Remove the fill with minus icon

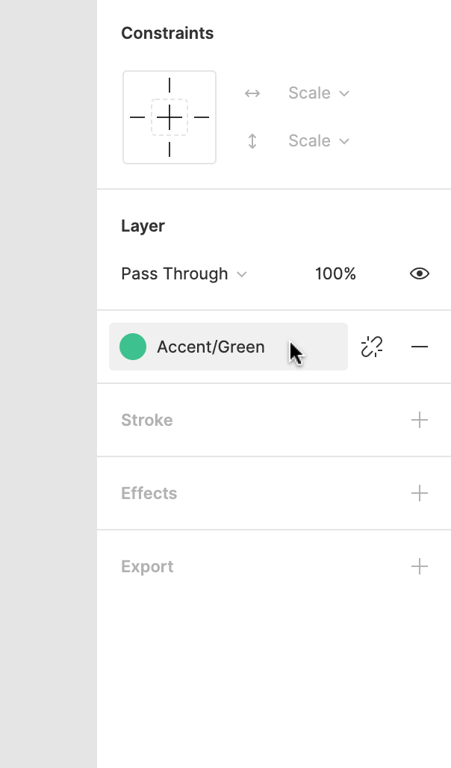[x=420, y=347]
